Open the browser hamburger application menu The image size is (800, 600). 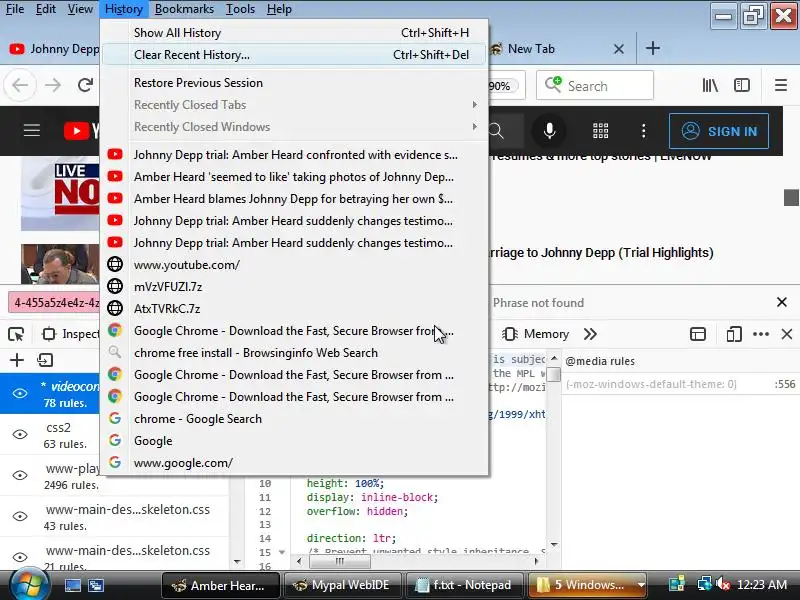(x=781, y=85)
